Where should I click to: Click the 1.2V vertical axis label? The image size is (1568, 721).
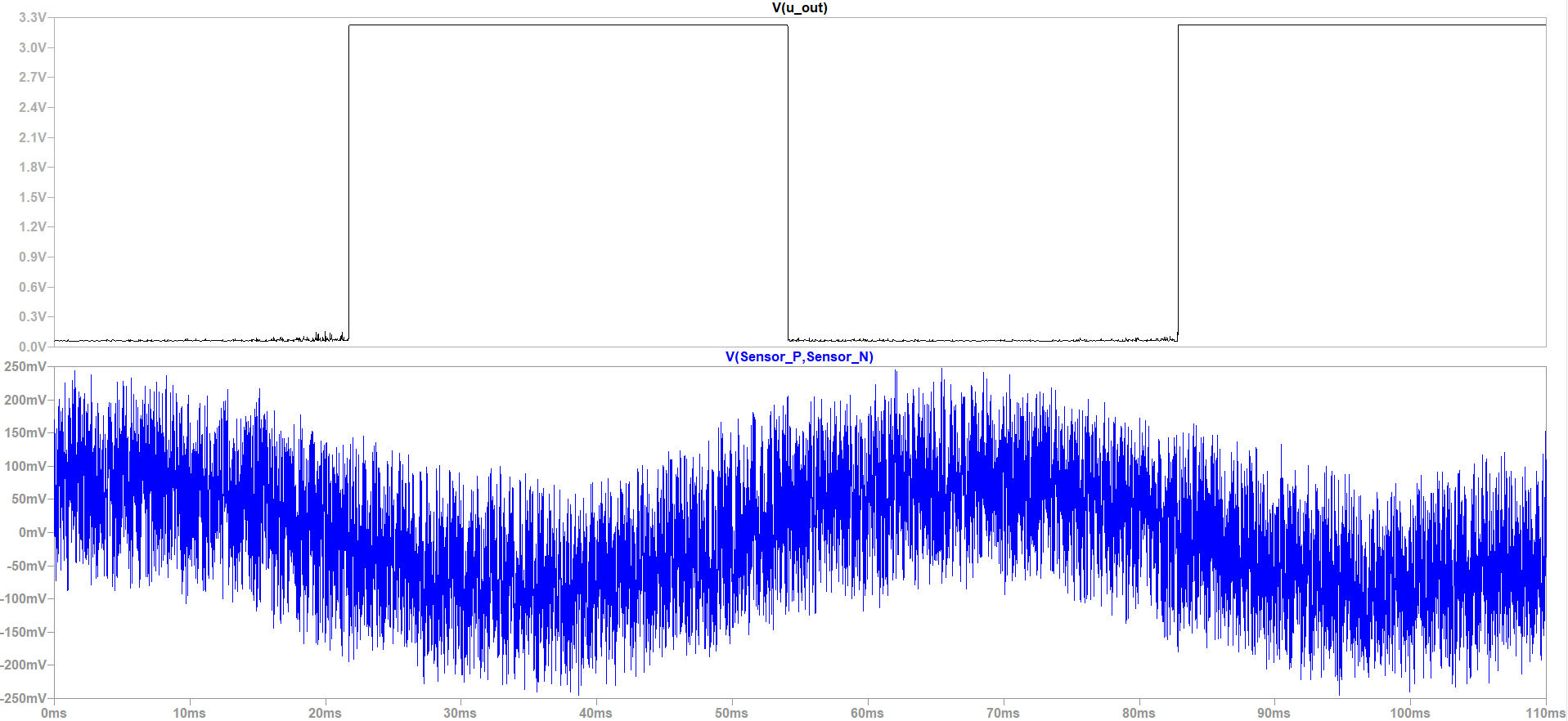pyautogui.click(x=33, y=226)
